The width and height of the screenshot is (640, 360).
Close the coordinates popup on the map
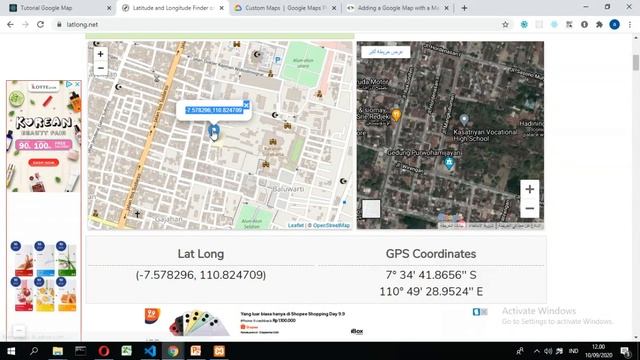pyautogui.click(x=246, y=105)
